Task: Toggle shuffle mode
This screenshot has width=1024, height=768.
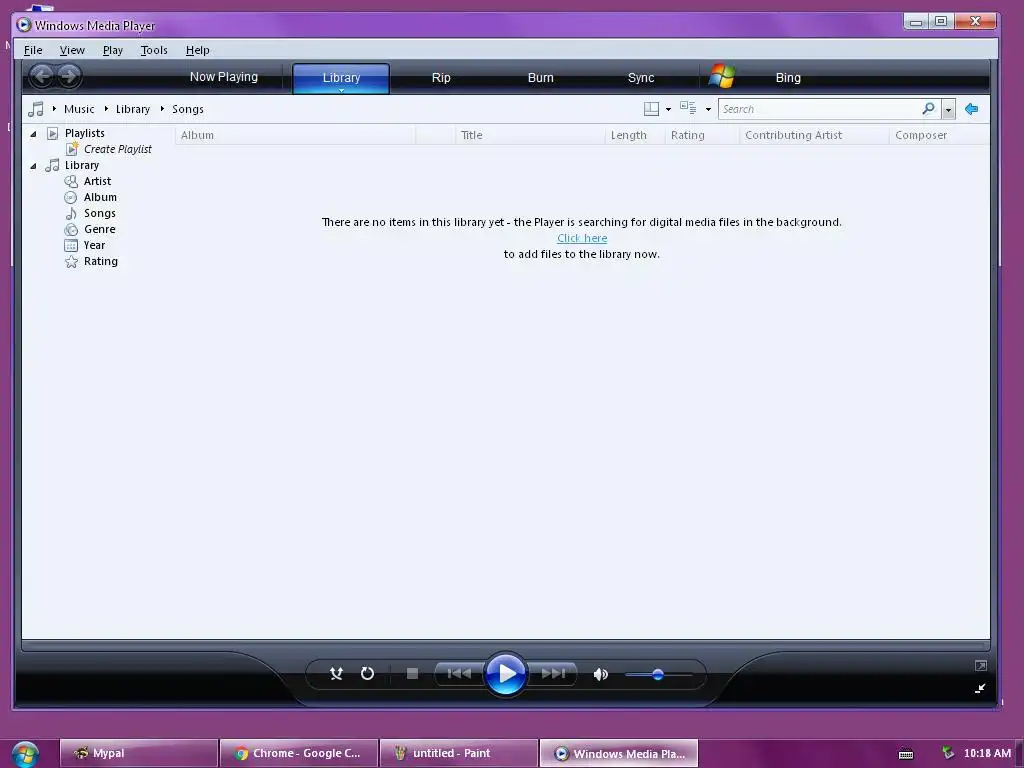Action: pos(336,673)
